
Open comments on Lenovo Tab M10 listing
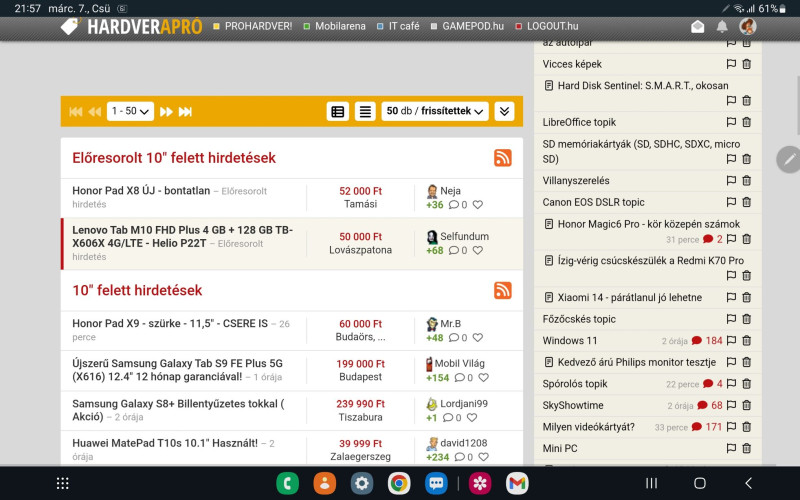pyautogui.click(x=458, y=251)
